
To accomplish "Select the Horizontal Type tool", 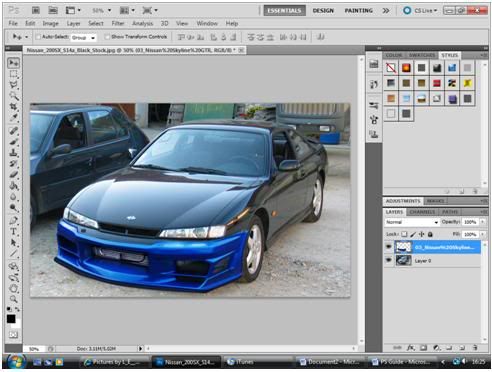I will 14,231.
